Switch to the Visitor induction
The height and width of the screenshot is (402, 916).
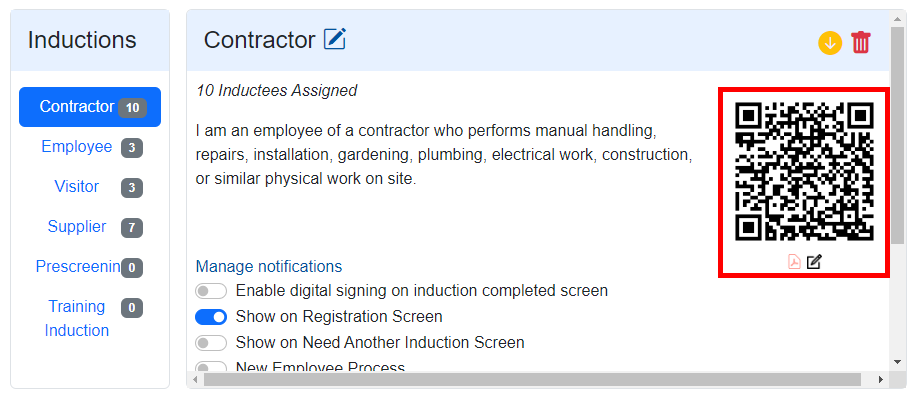[x=77, y=187]
